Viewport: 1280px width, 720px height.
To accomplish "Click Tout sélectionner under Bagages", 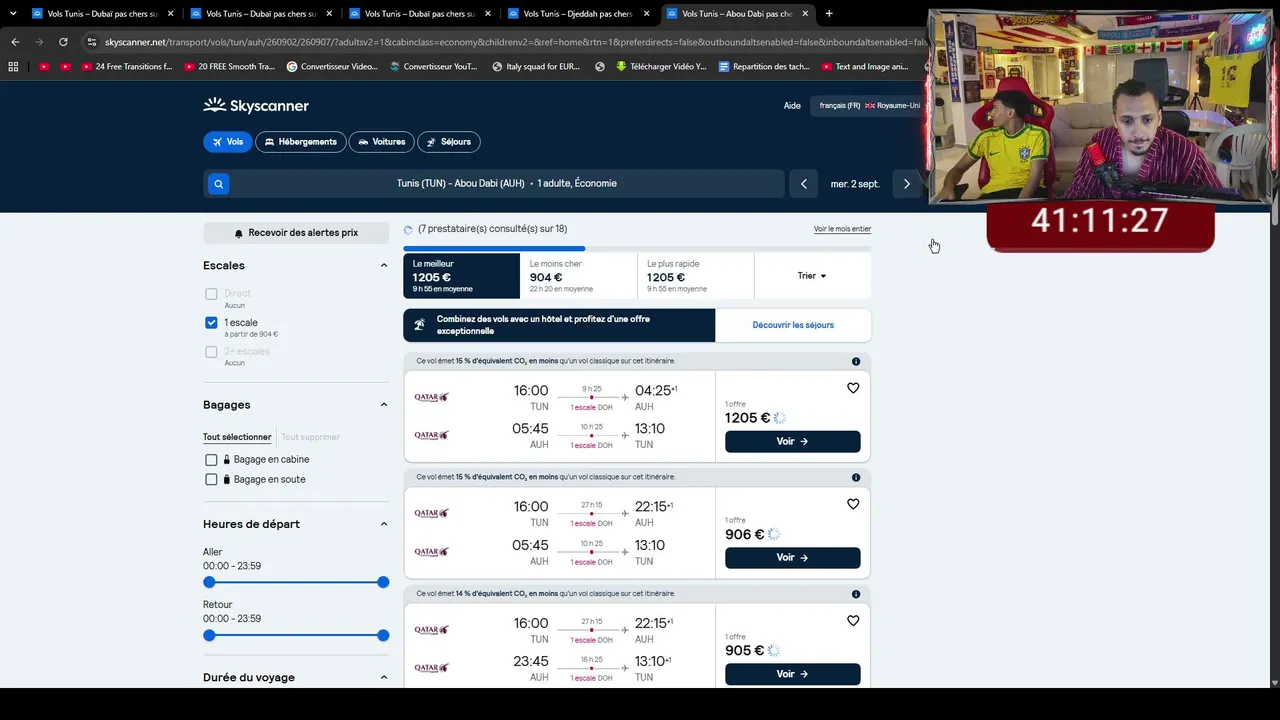I will pyautogui.click(x=237, y=437).
